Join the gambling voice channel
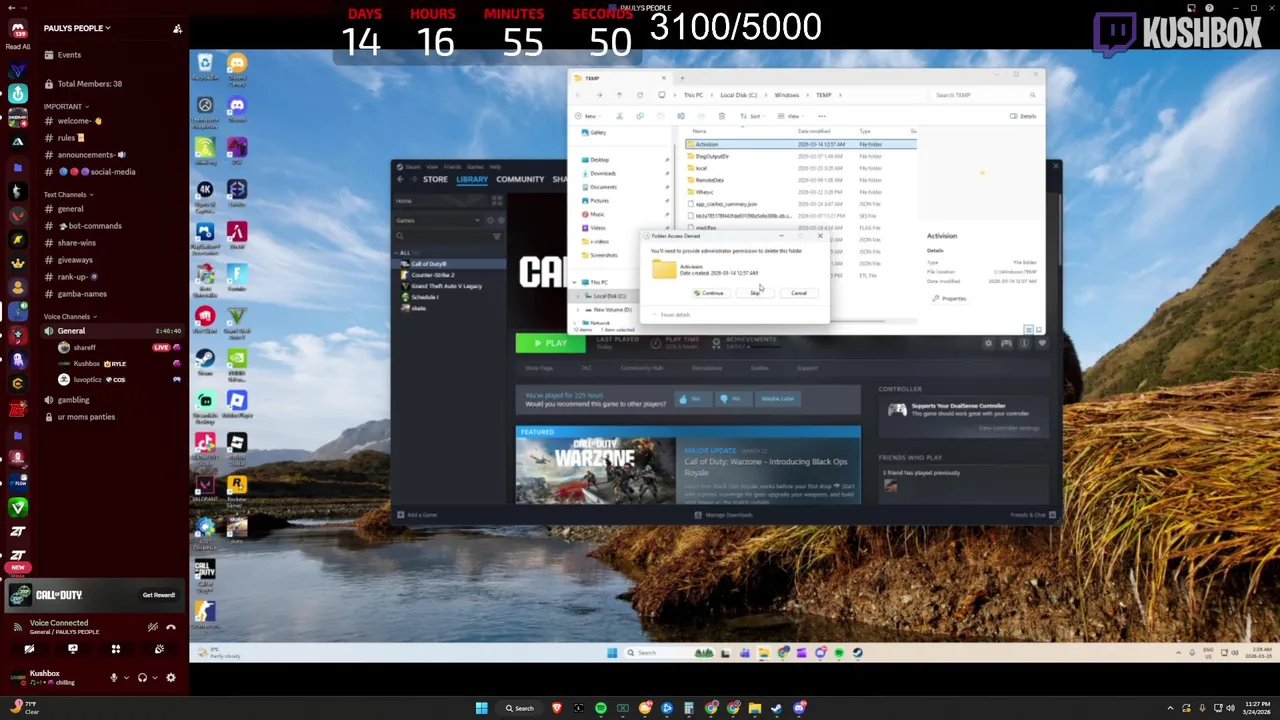 tap(73, 400)
